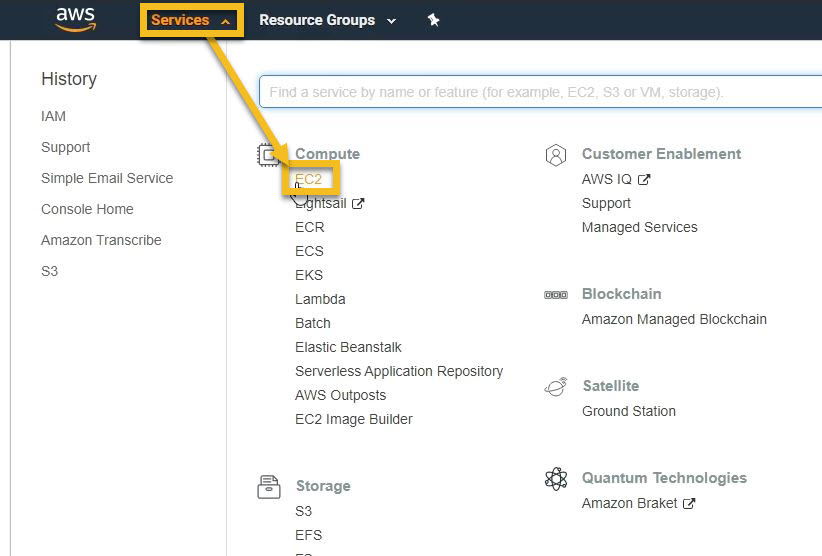Click the Compute category heading
Viewport: 822px width, 556px height.
(x=328, y=154)
